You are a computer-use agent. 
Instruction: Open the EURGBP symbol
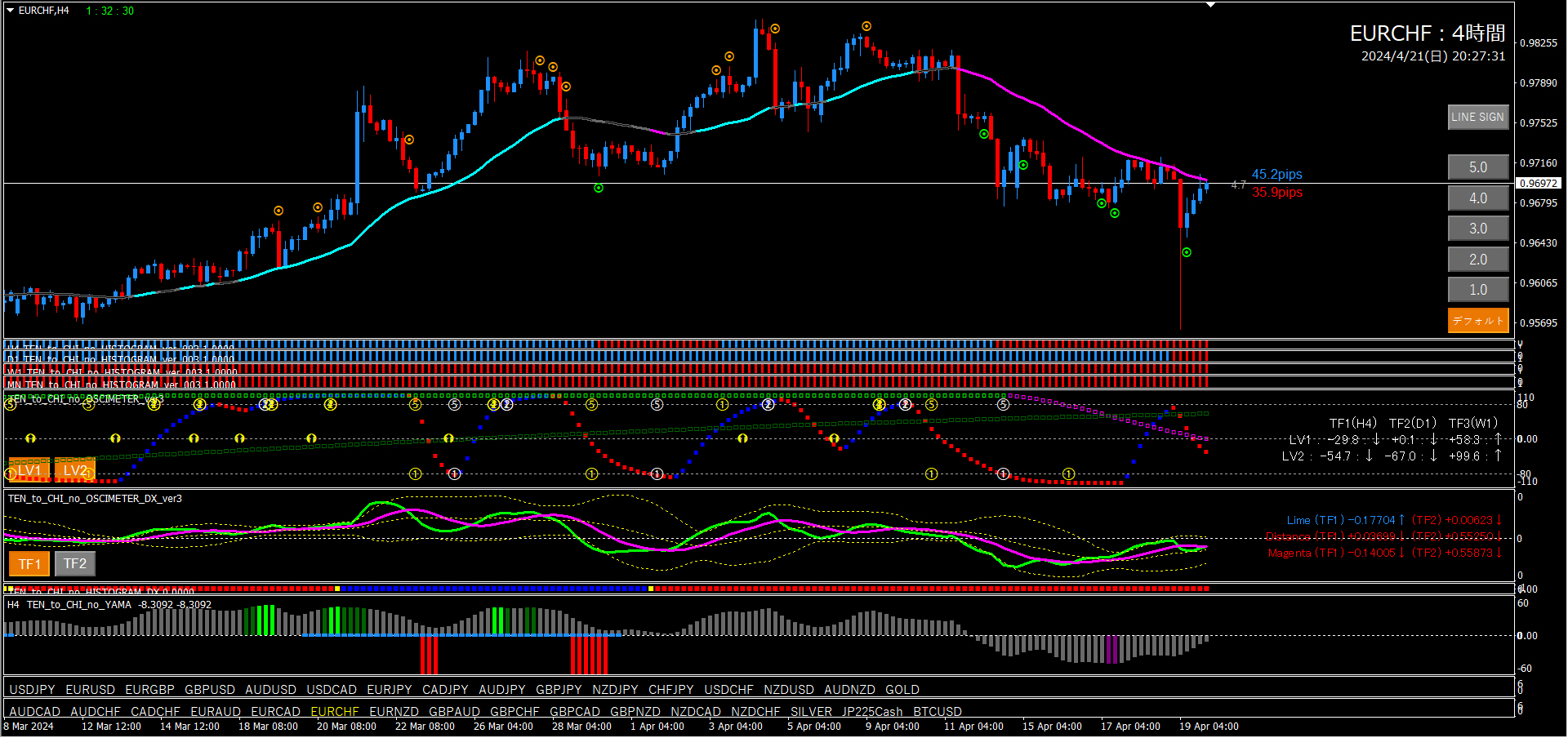tap(150, 690)
